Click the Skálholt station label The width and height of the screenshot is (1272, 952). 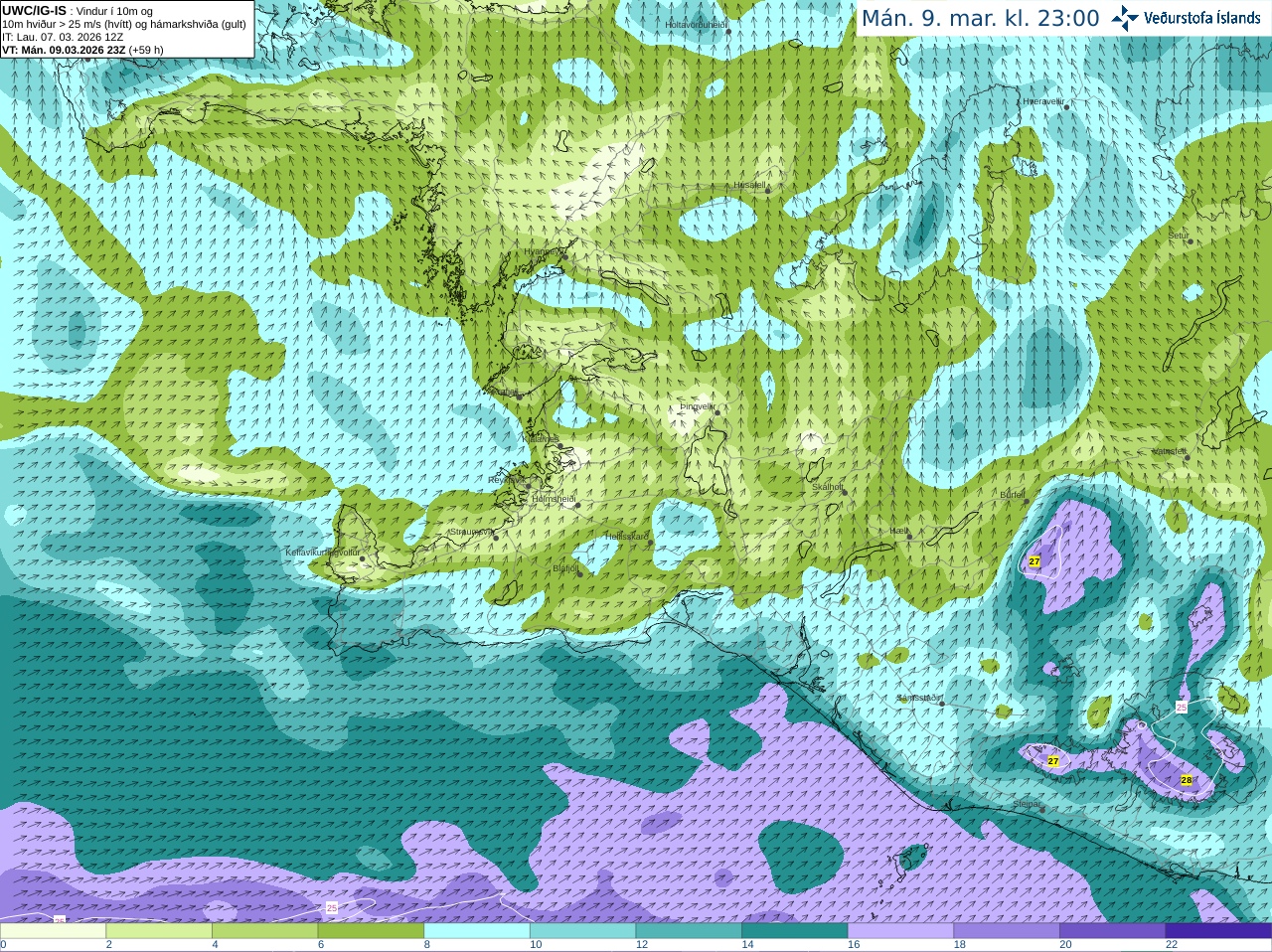pyautogui.click(x=828, y=487)
